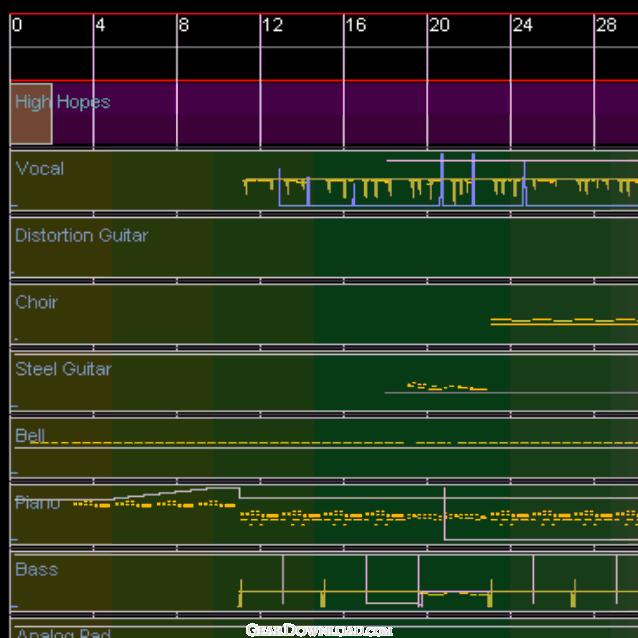
Task: Click the Steel Guitar yellow note cluster
Action: tap(447, 386)
